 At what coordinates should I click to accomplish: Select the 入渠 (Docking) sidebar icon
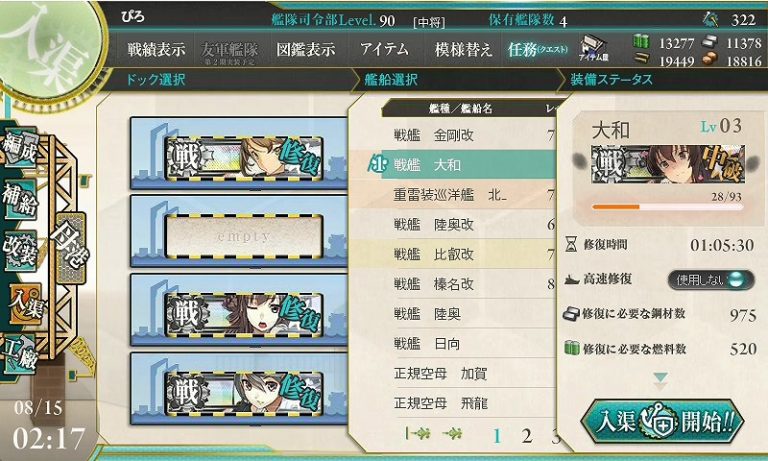(25, 305)
